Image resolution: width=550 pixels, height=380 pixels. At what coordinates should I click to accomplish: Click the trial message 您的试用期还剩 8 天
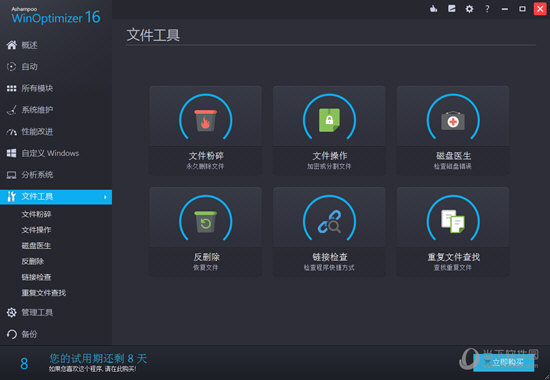[x=98, y=359]
